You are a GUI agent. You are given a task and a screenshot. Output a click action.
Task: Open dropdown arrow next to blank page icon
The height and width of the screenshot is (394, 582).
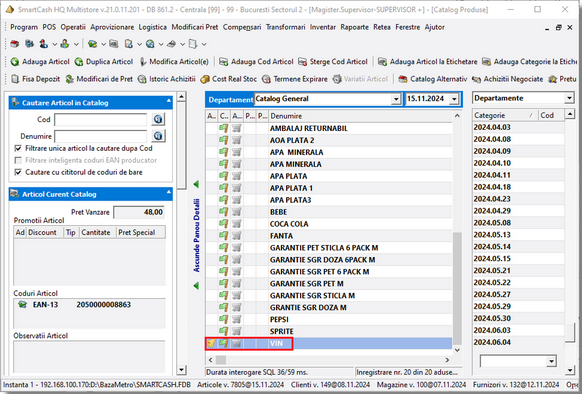coord(204,45)
